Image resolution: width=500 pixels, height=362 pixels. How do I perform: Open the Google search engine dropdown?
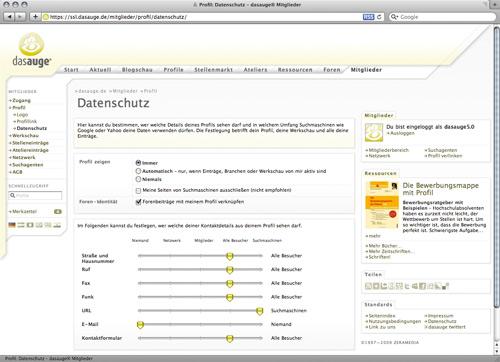click(394, 17)
